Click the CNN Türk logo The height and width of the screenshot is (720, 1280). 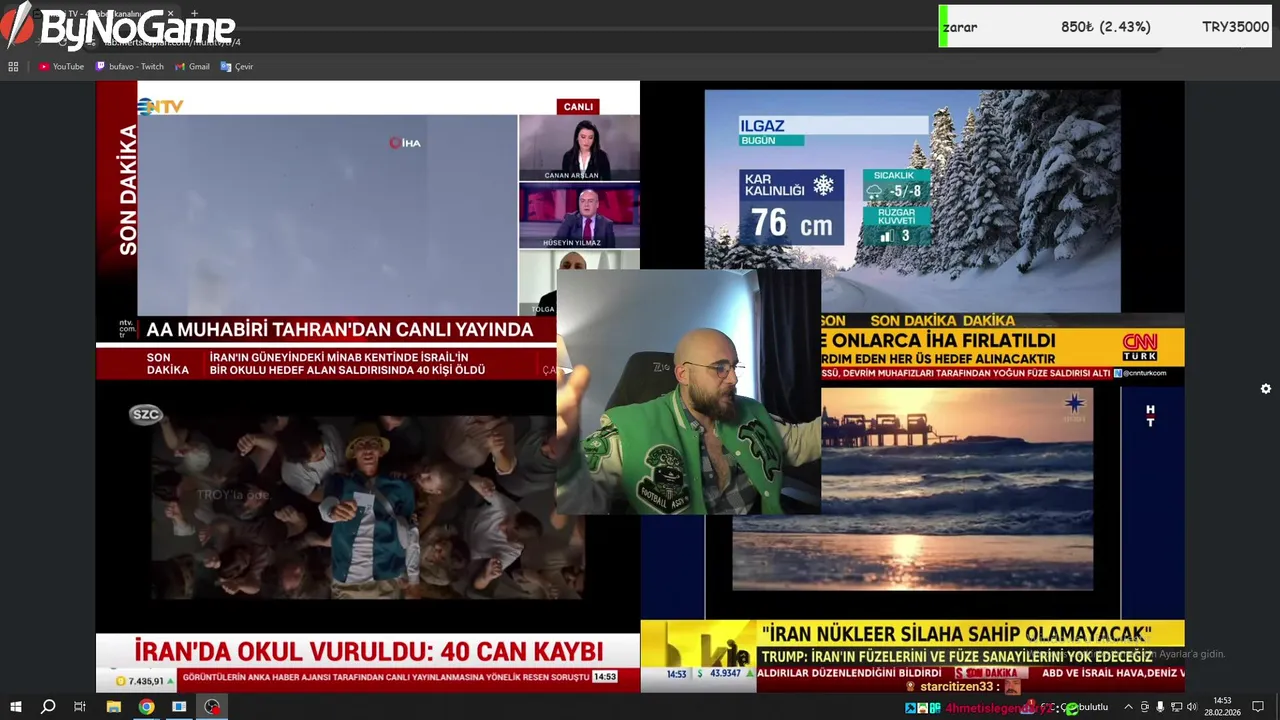pyautogui.click(x=1140, y=347)
